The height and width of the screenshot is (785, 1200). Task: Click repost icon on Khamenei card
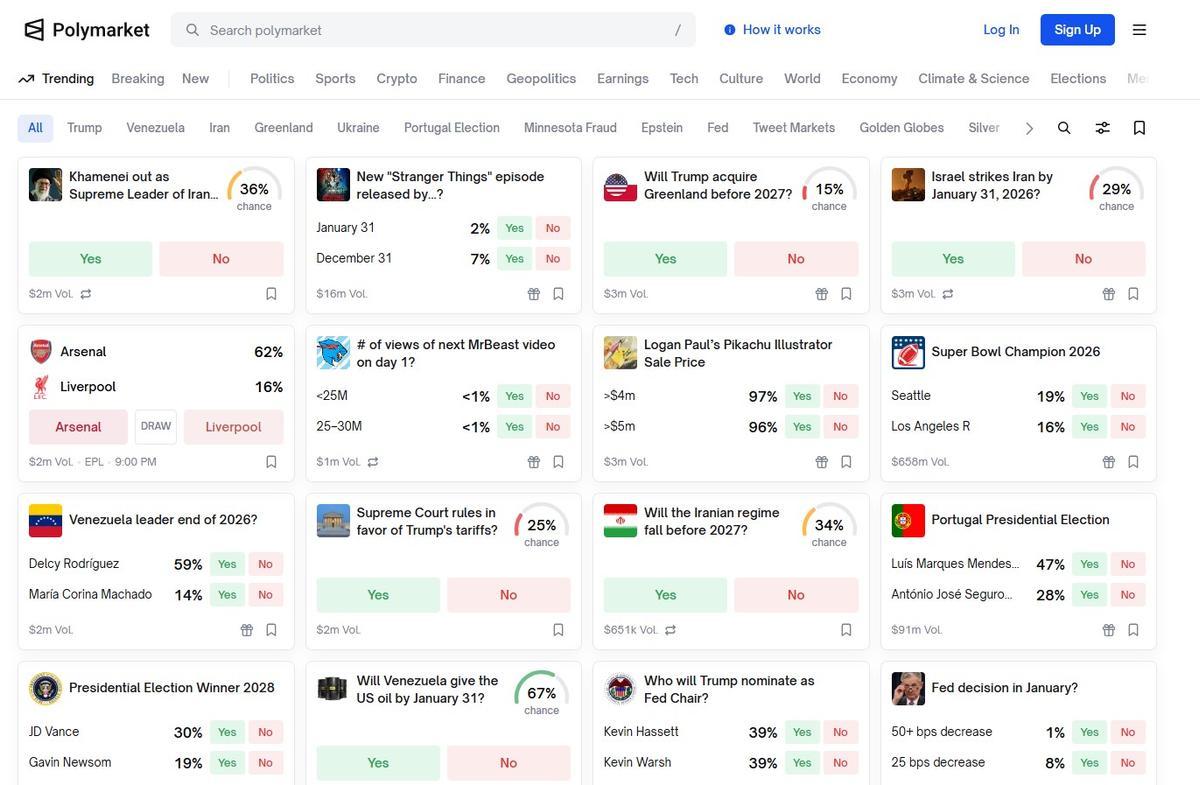86,294
